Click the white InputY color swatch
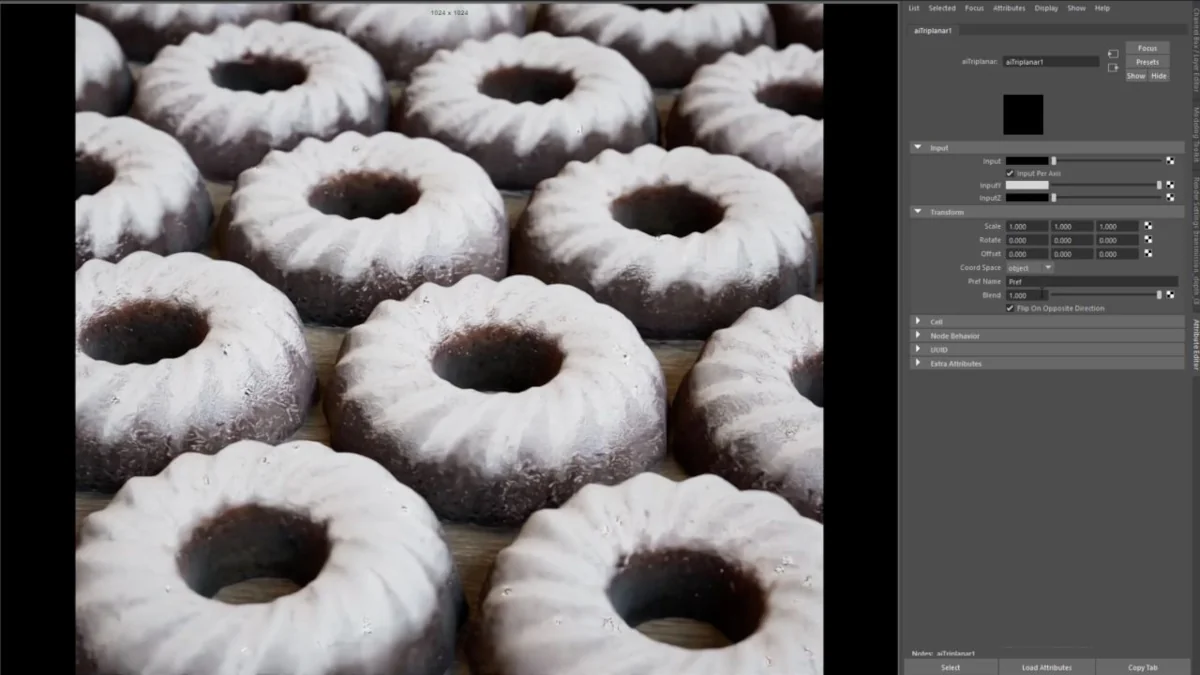This screenshot has height=675, width=1200. (1027, 185)
